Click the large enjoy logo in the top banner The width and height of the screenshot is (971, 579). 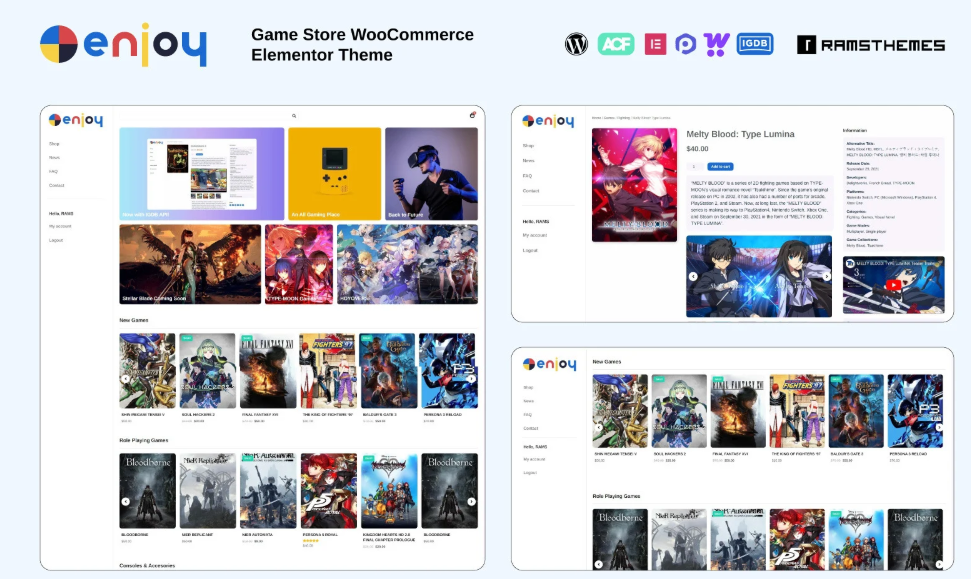click(123, 45)
